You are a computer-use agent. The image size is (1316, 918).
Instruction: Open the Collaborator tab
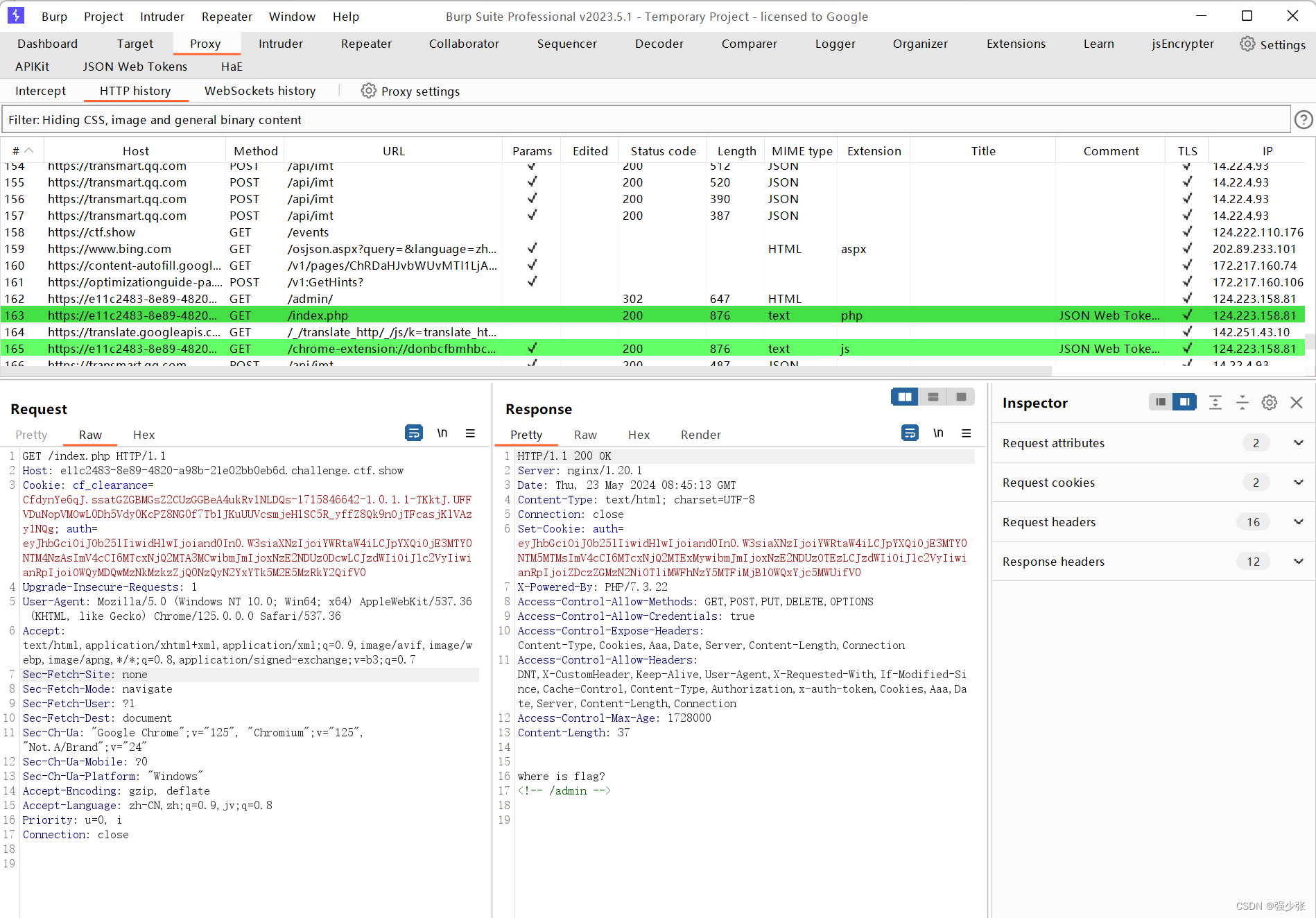(x=464, y=44)
